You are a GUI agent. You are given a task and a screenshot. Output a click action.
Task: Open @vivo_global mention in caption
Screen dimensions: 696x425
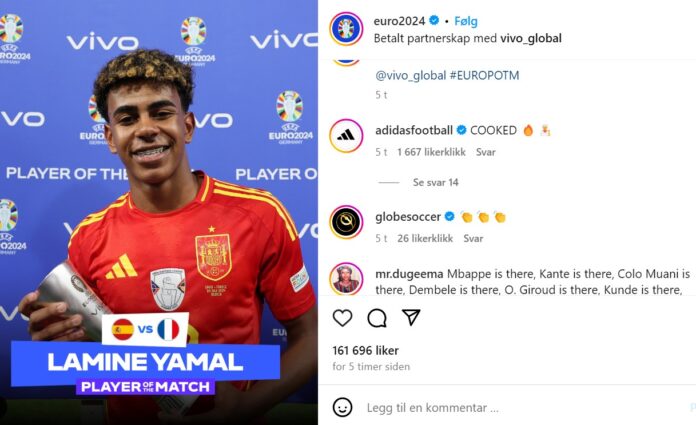tap(411, 75)
